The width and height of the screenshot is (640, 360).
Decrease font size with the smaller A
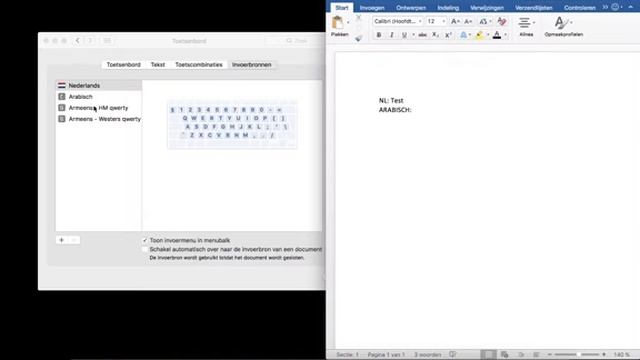tap(468, 21)
